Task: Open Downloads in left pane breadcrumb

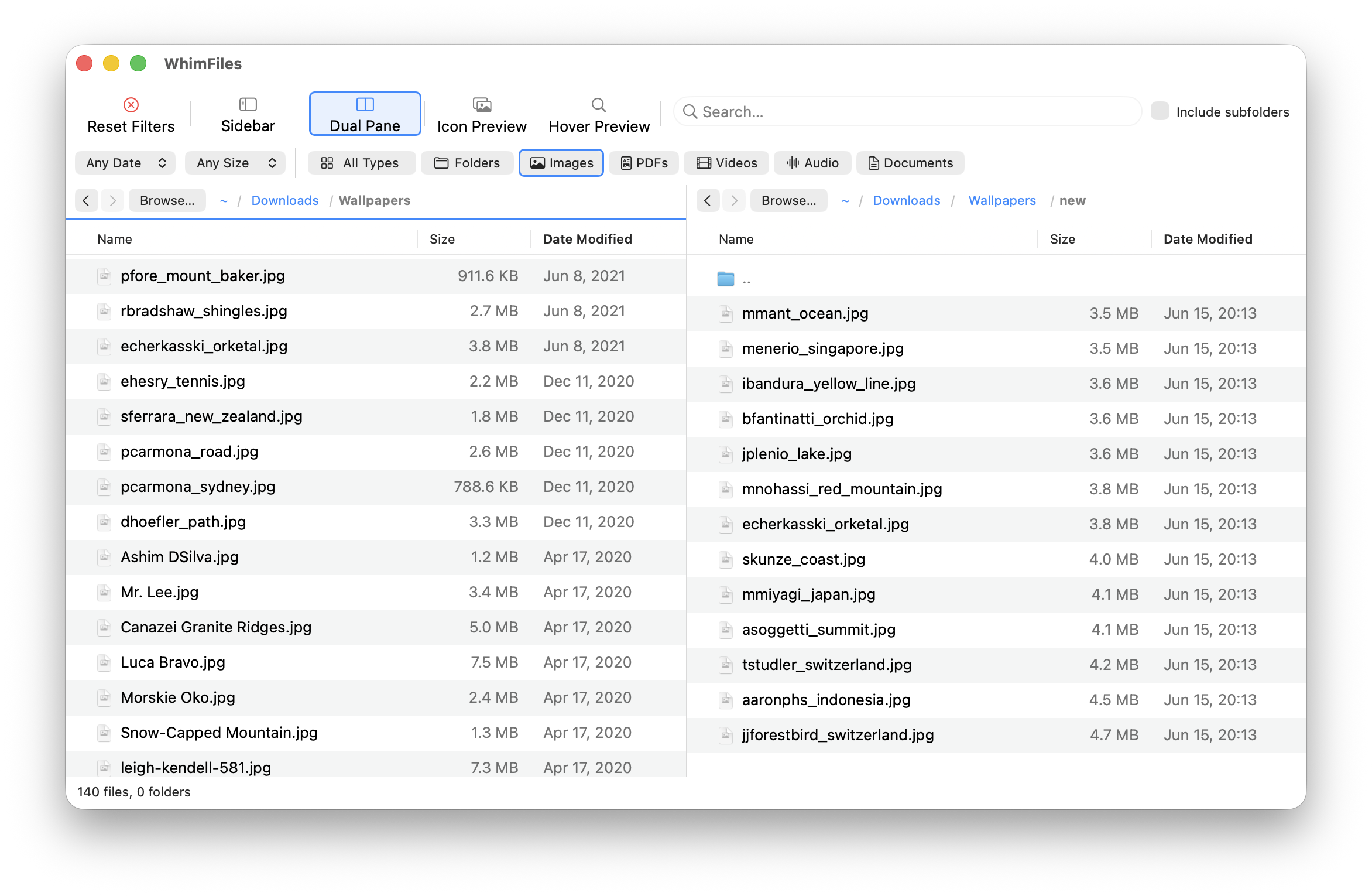Action: tap(285, 200)
